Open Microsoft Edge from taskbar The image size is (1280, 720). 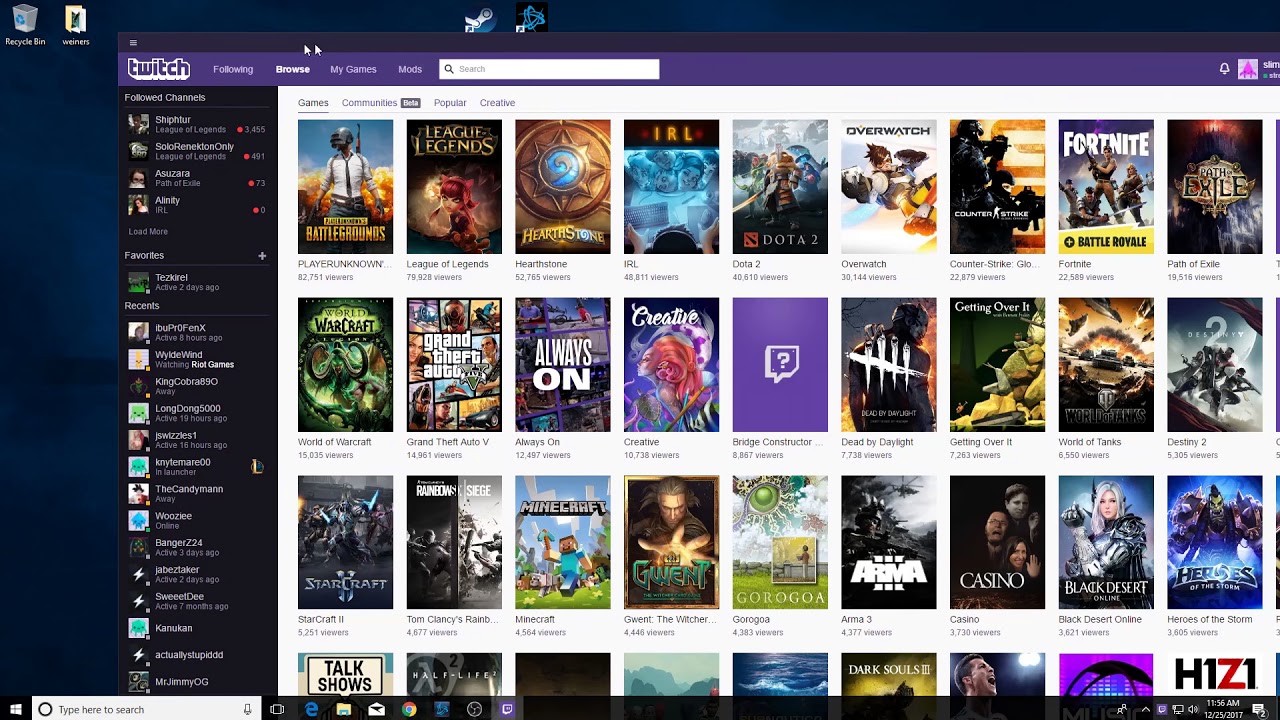312,709
